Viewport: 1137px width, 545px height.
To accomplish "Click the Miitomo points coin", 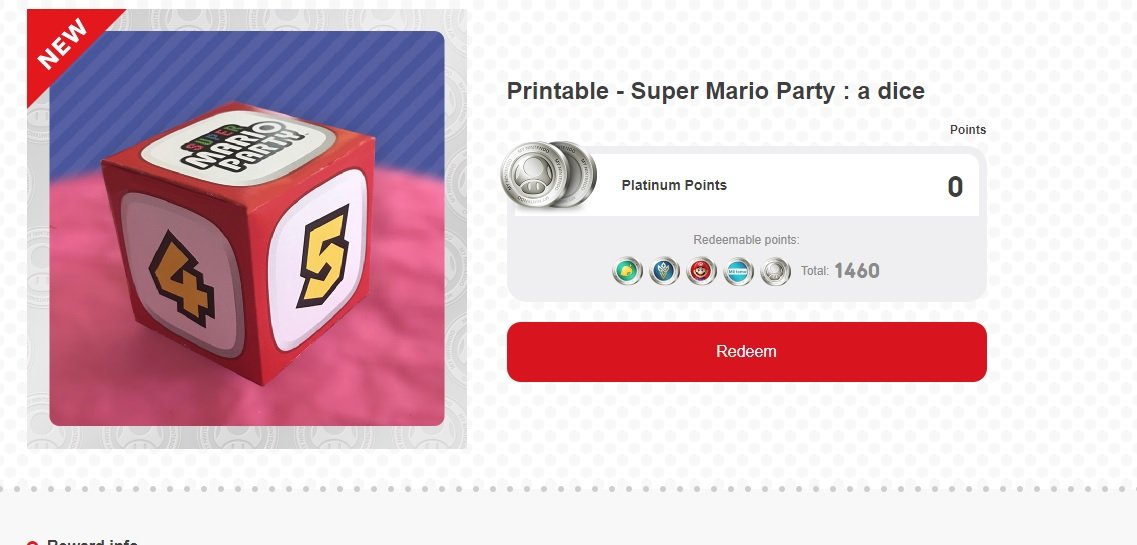I will tap(739, 271).
